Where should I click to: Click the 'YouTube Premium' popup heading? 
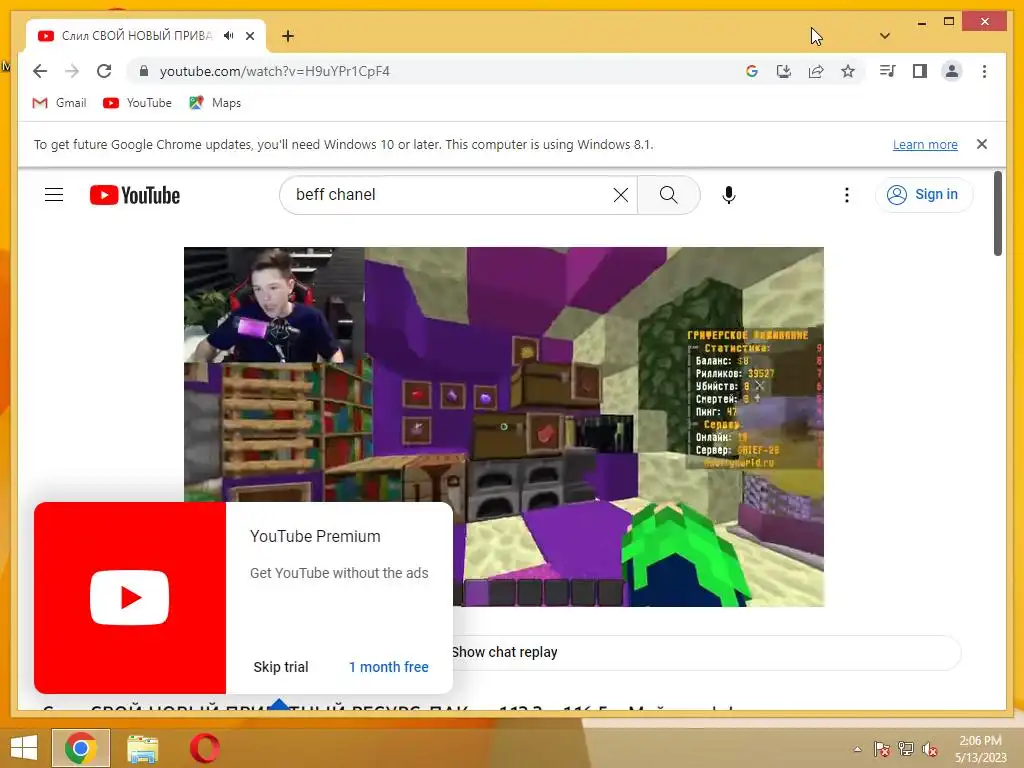tap(315, 536)
